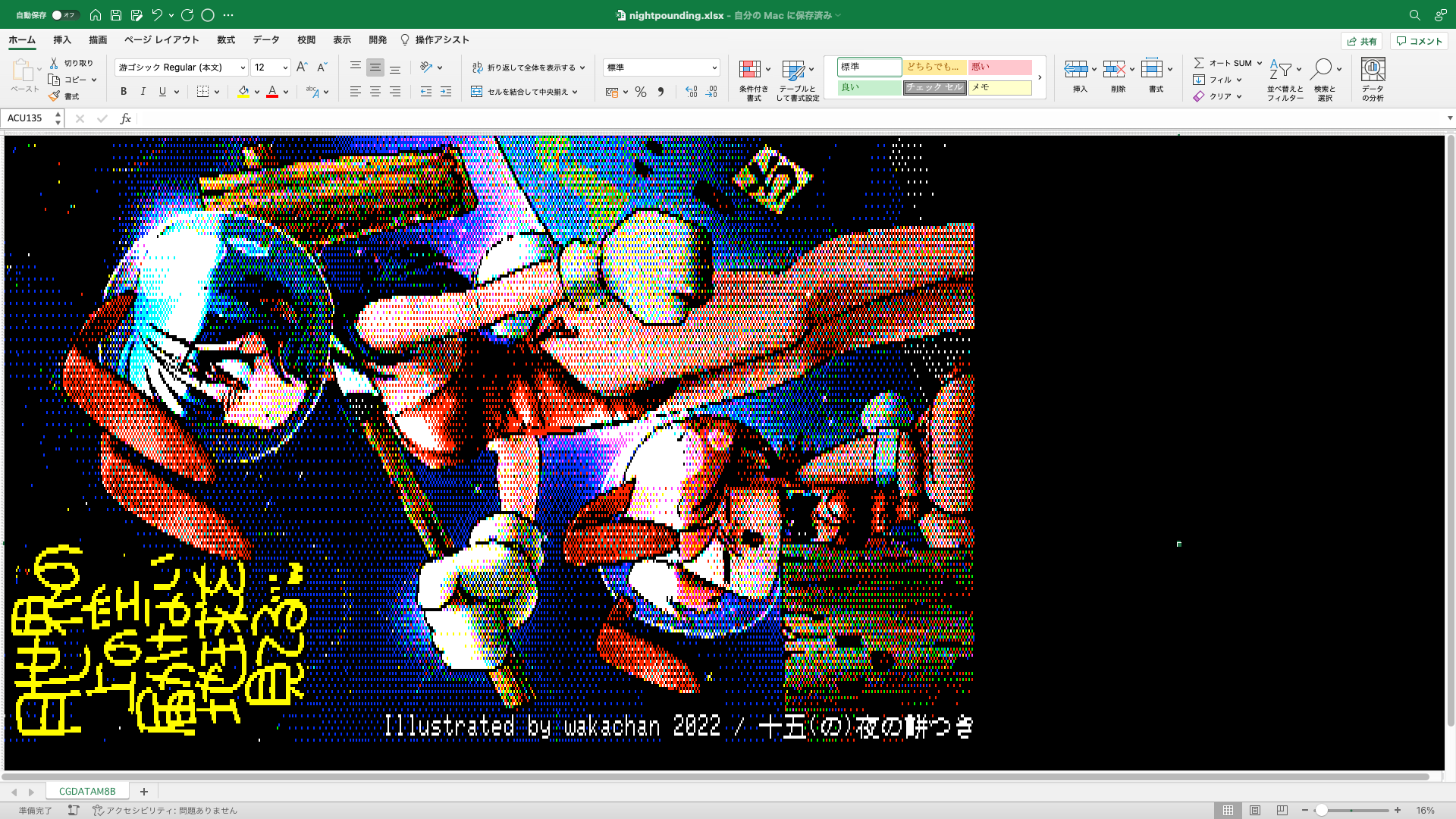Click Sort and Filter icon
The height and width of the screenshot is (819, 1456).
pos(1281,70)
